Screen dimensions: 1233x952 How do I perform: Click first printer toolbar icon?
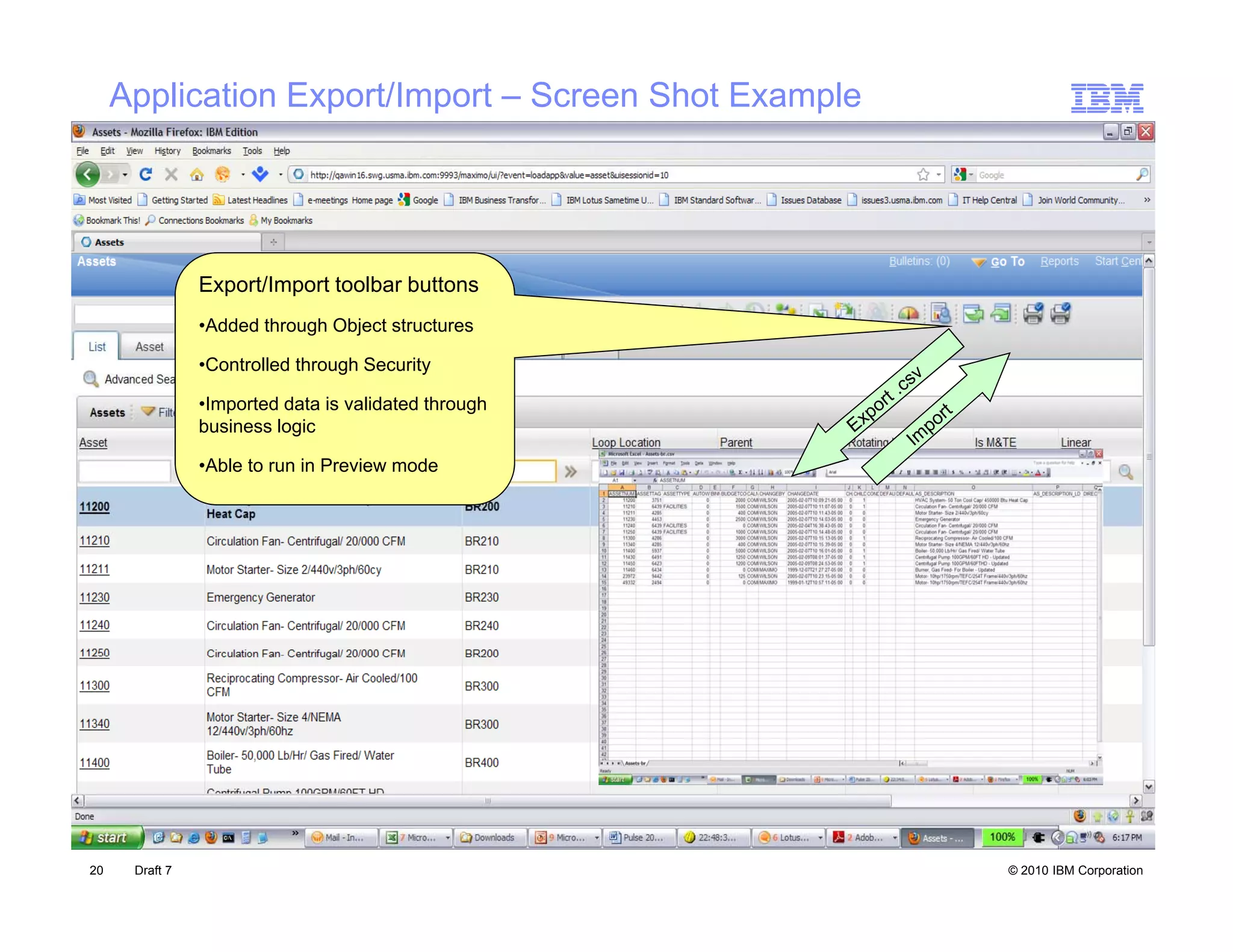click(x=1033, y=313)
